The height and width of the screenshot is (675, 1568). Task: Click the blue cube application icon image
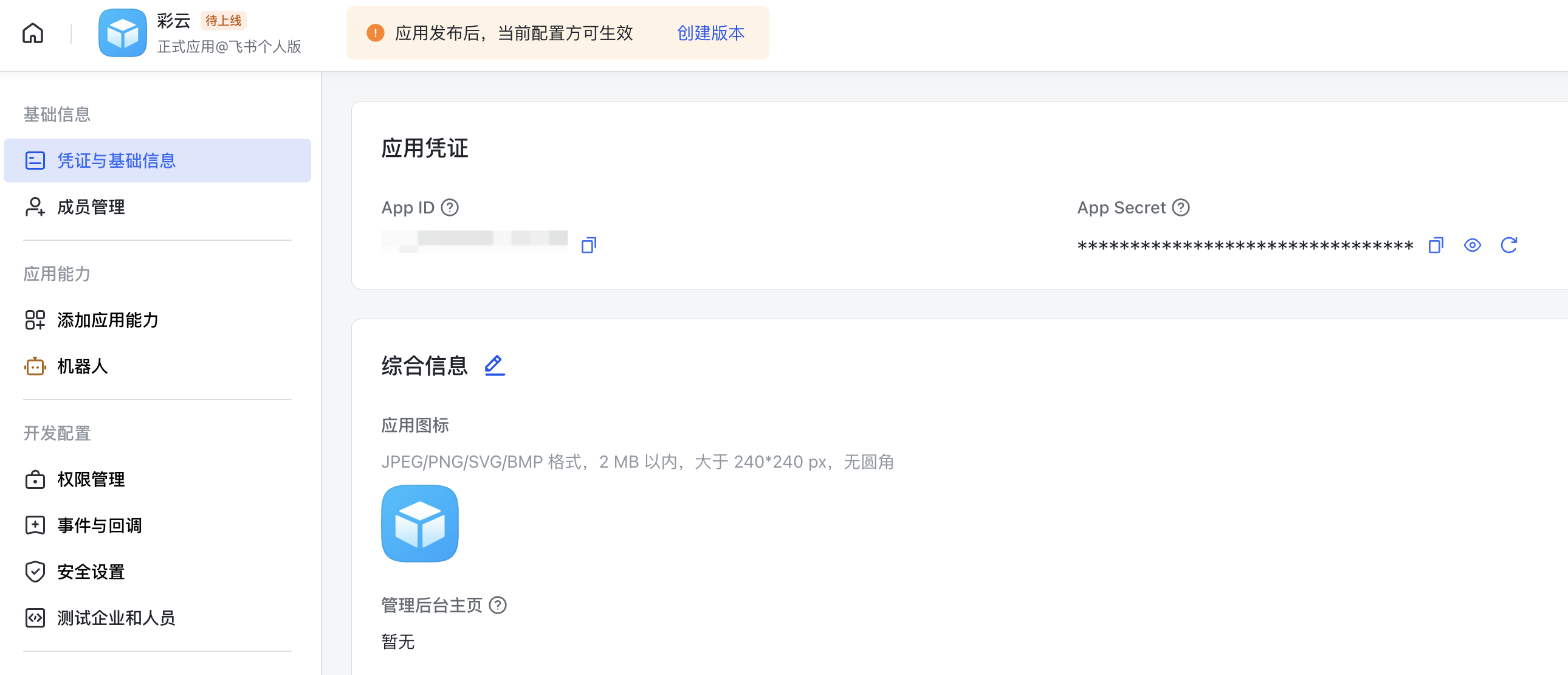coord(419,524)
